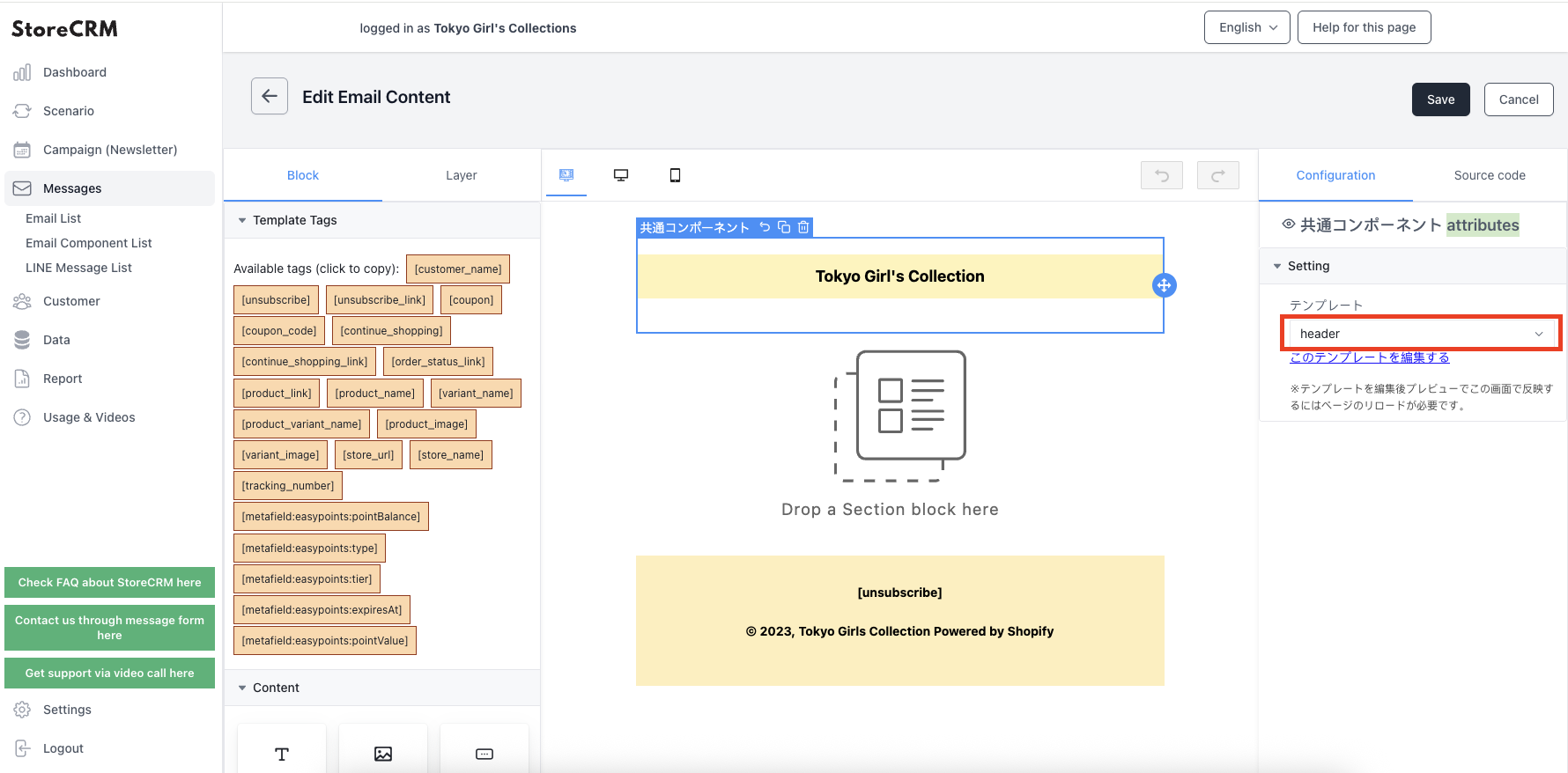Click the StoreCRM logo
Screen dimensions: 1568x773
tap(64, 28)
